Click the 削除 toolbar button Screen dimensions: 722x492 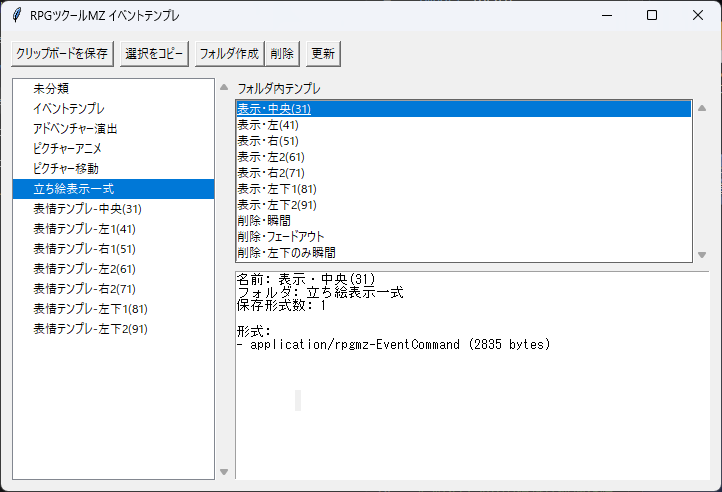(282, 54)
